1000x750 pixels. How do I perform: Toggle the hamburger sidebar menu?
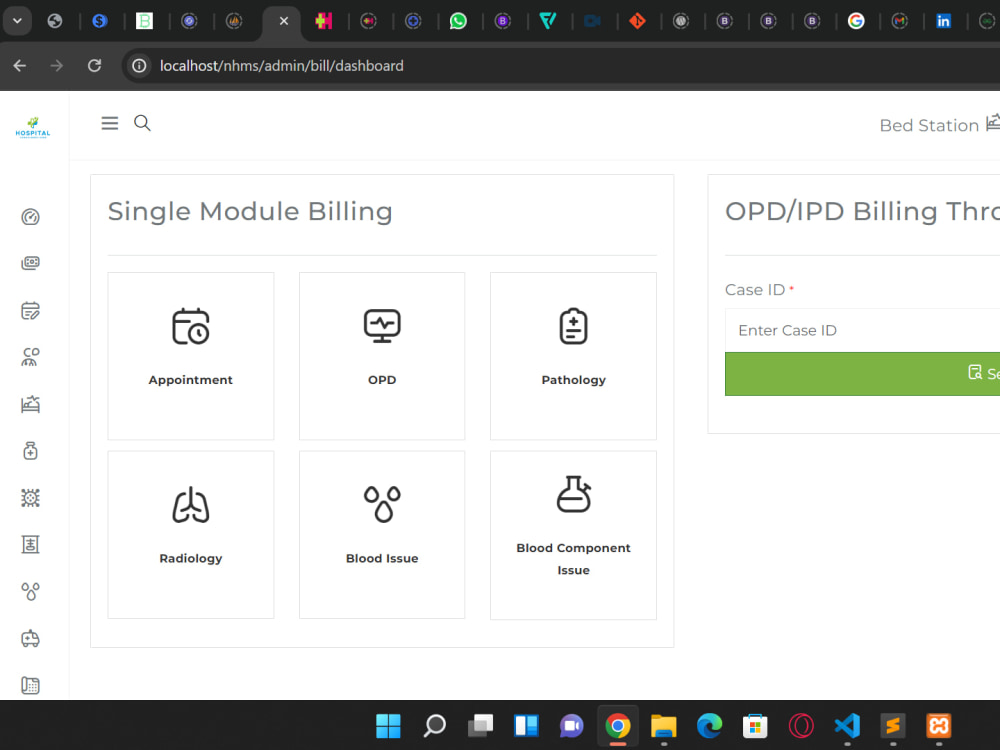click(110, 123)
